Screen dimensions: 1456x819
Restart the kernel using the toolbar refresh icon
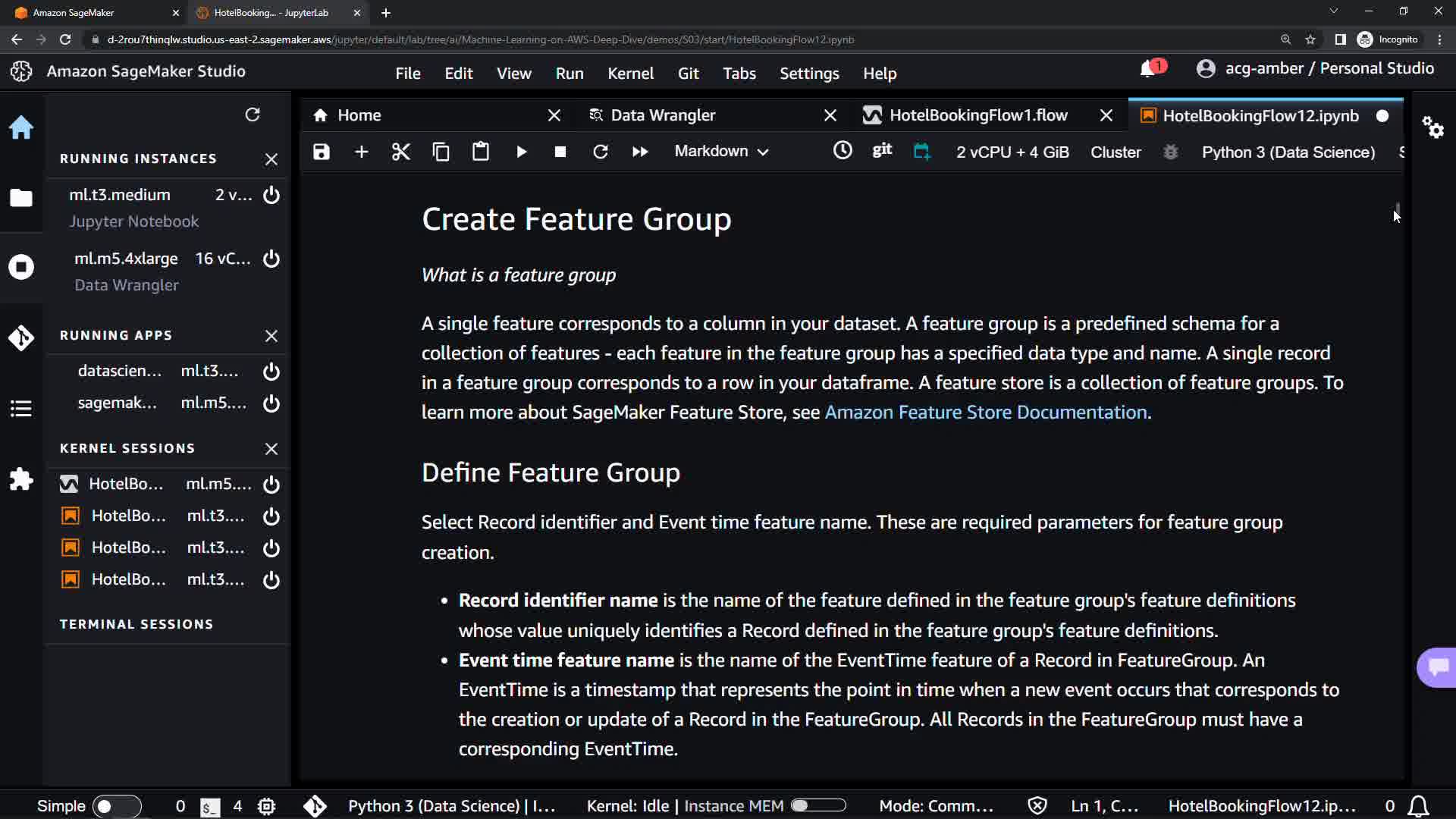[601, 152]
